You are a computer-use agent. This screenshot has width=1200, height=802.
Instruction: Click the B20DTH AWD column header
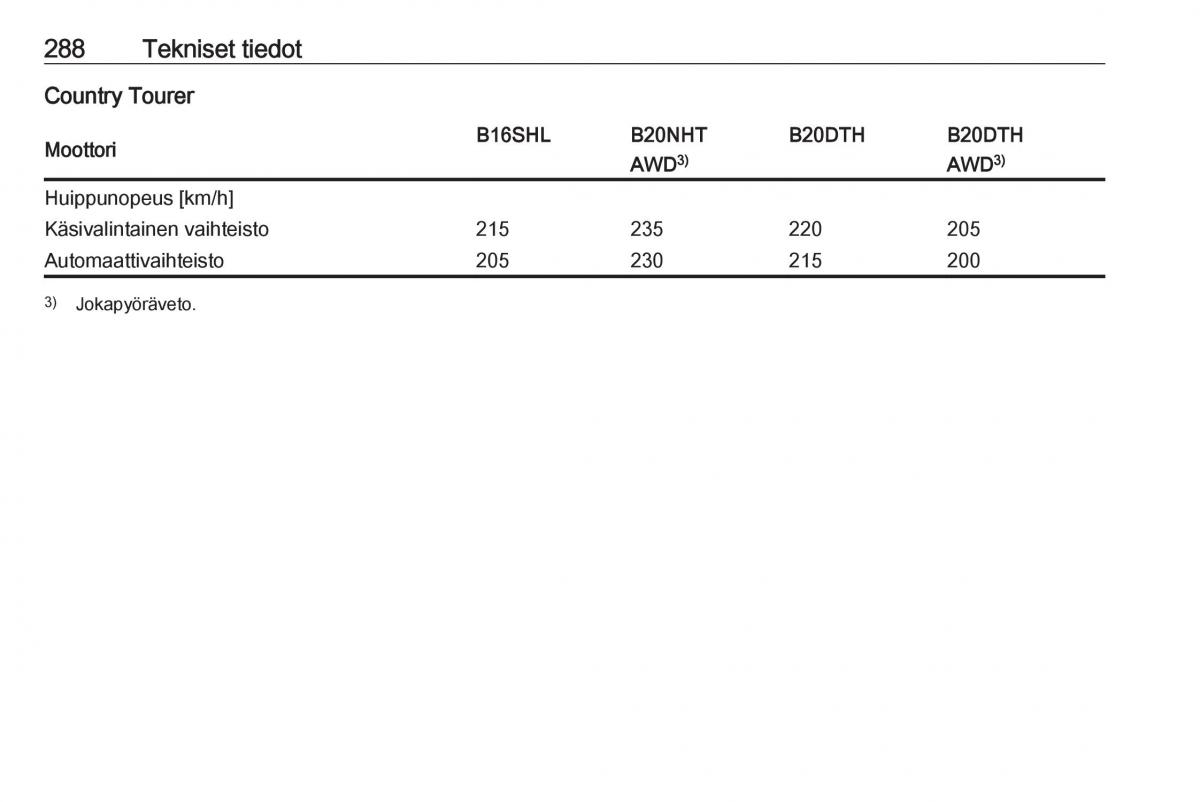click(985, 150)
